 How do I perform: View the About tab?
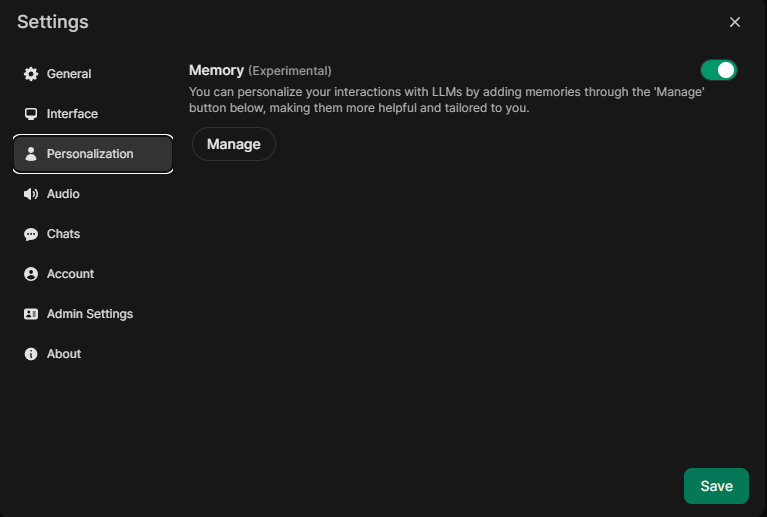(64, 354)
